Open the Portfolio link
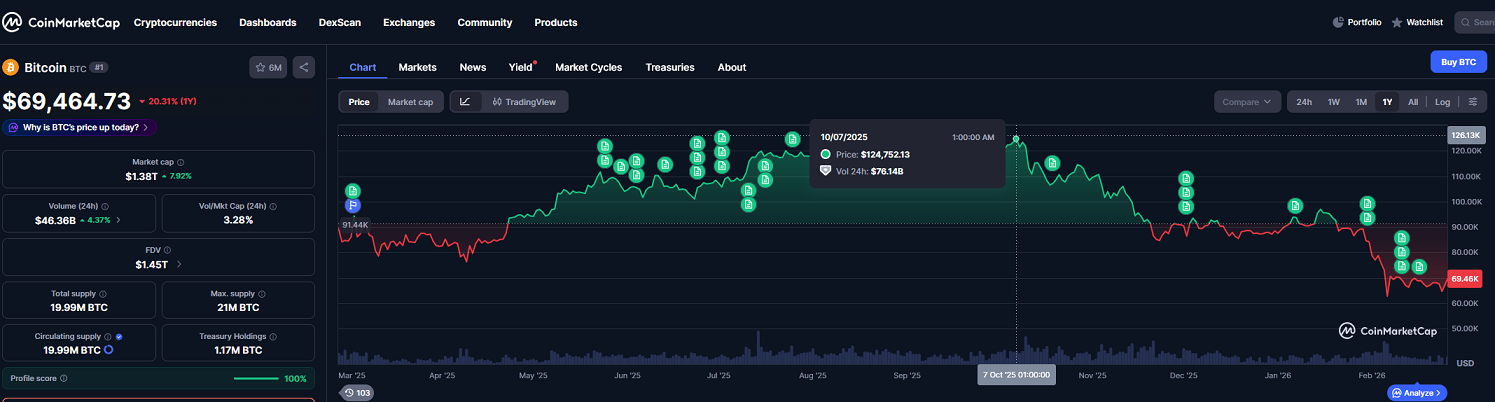 tap(1357, 22)
